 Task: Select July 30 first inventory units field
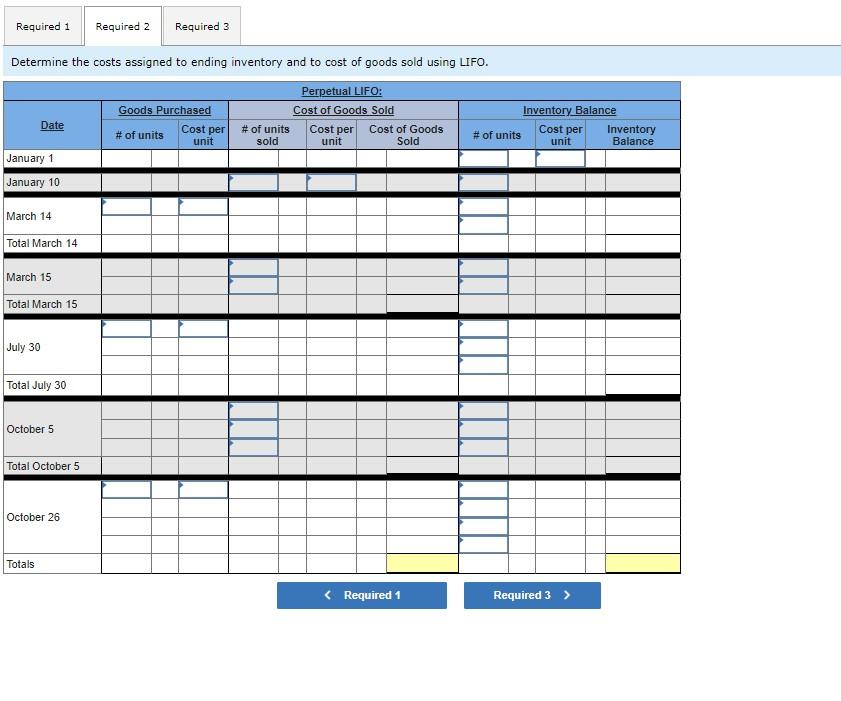(x=483, y=329)
